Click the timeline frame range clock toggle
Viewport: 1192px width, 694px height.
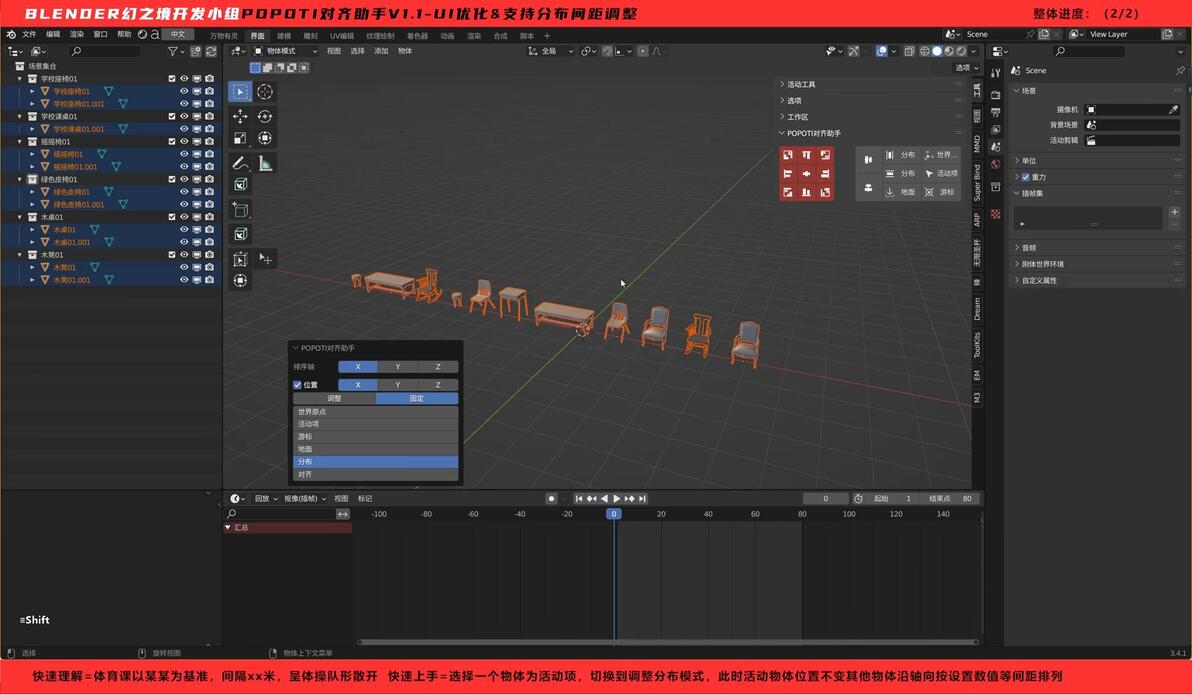[x=858, y=499]
